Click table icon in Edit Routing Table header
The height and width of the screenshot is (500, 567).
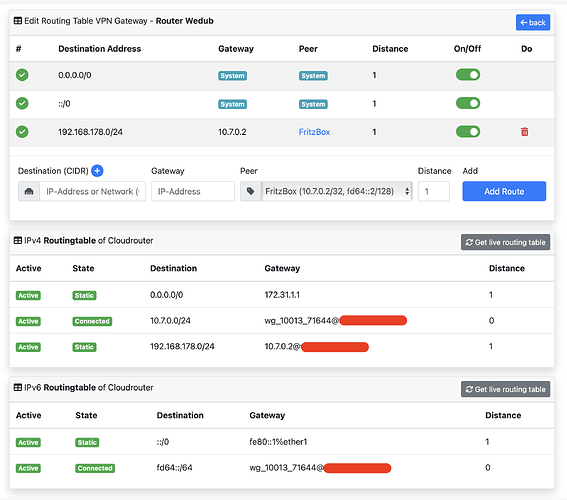click(x=18, y=21)
